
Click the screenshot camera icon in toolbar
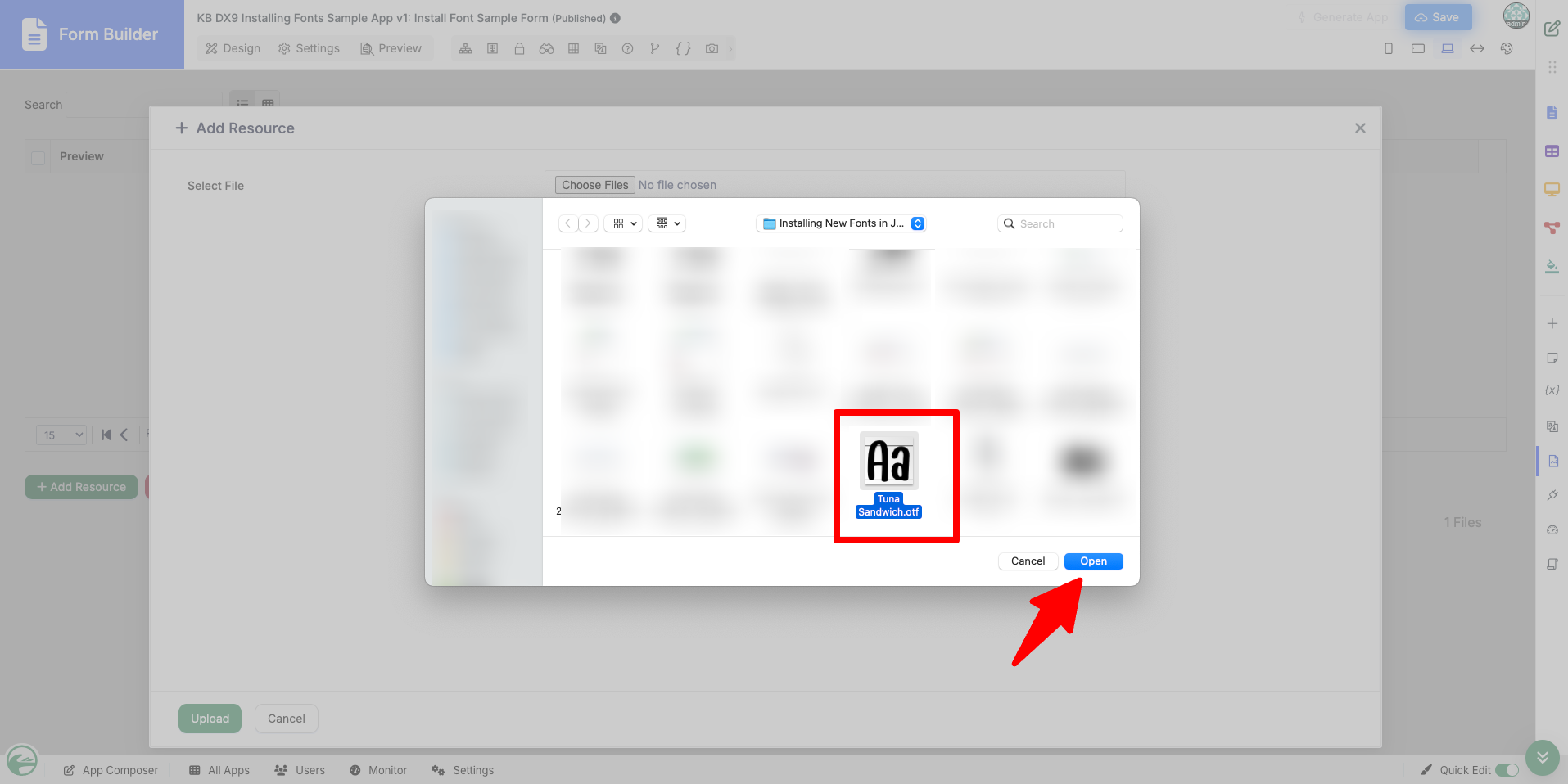point(712,49)
